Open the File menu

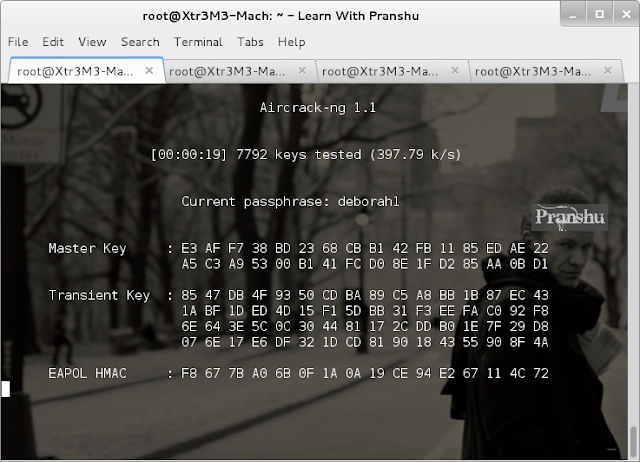point(18,42)
